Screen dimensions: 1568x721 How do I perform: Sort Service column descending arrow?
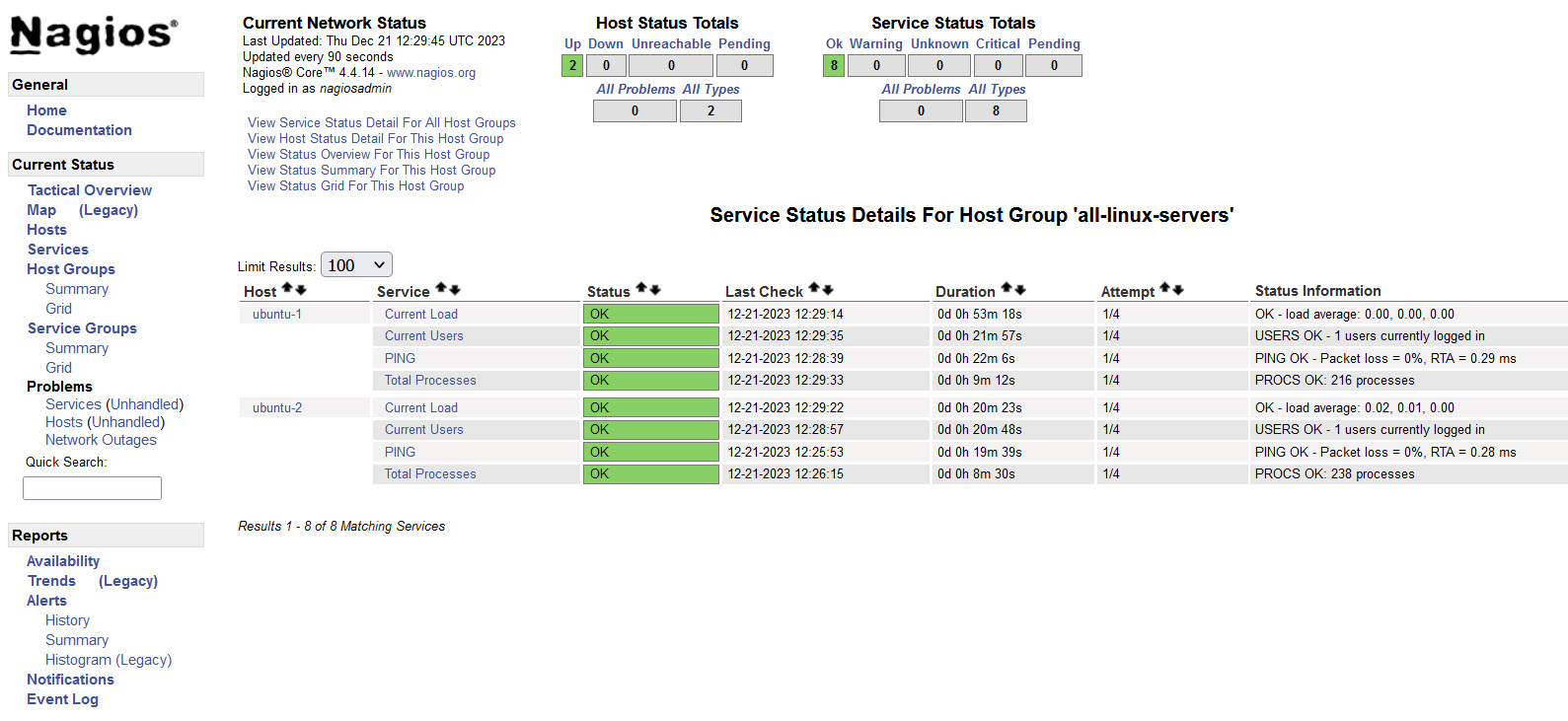coord(455,289)
